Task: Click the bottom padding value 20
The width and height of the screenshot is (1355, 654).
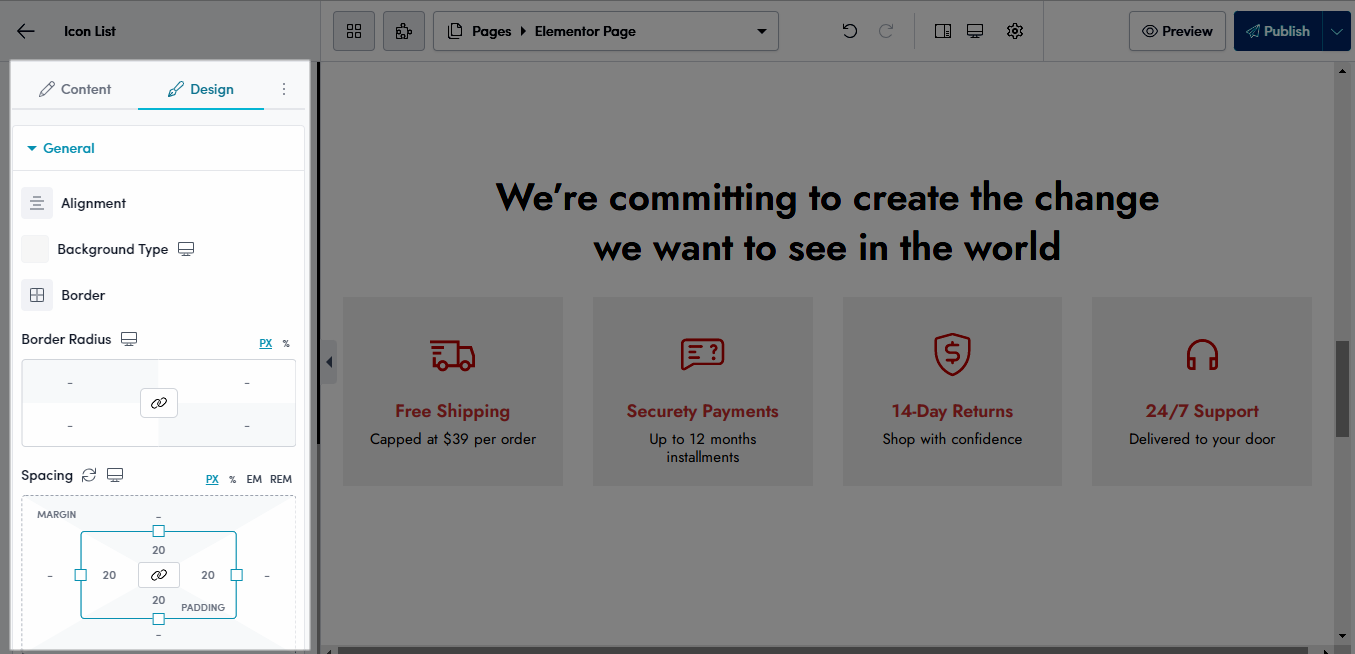Action: click(159, 600)
